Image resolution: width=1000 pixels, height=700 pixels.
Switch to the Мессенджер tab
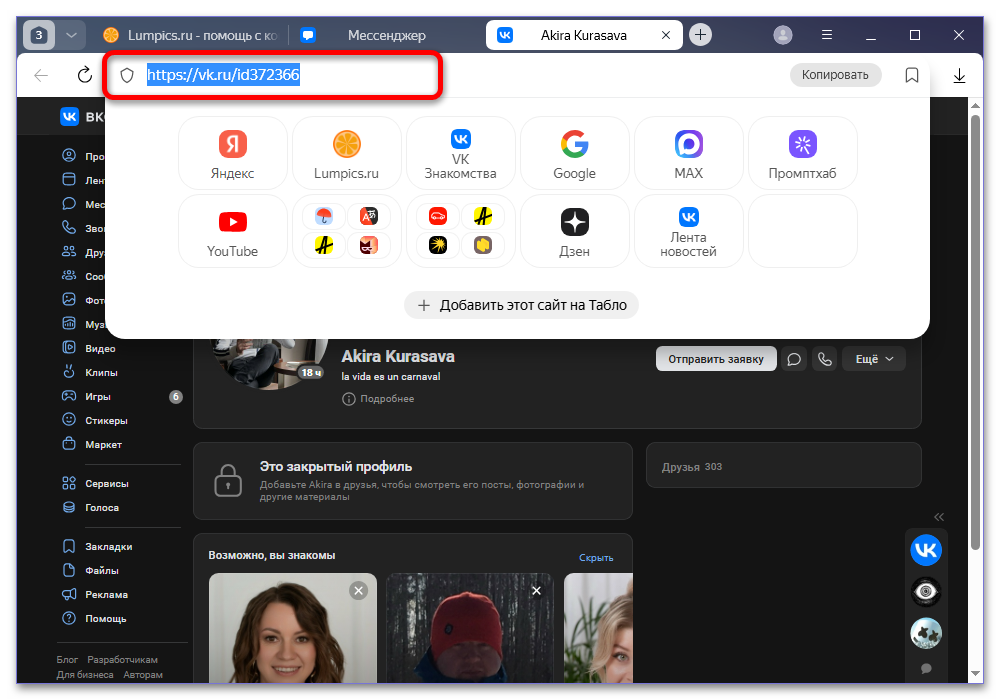[386, 35]
